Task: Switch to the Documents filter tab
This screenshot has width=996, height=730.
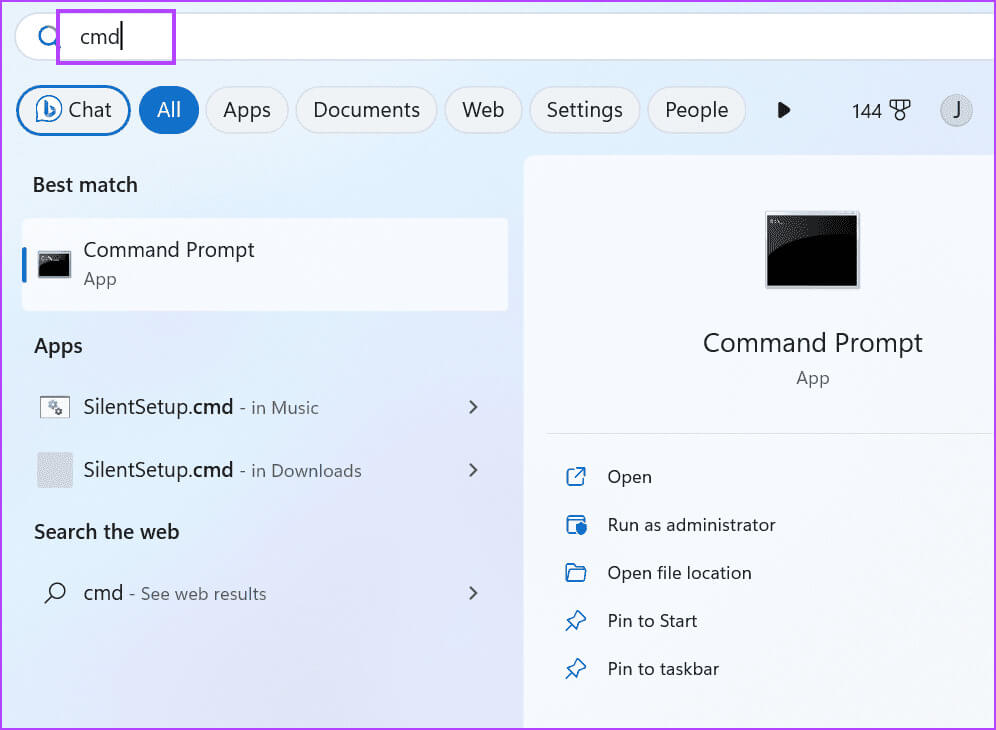Action: (366, 110)
